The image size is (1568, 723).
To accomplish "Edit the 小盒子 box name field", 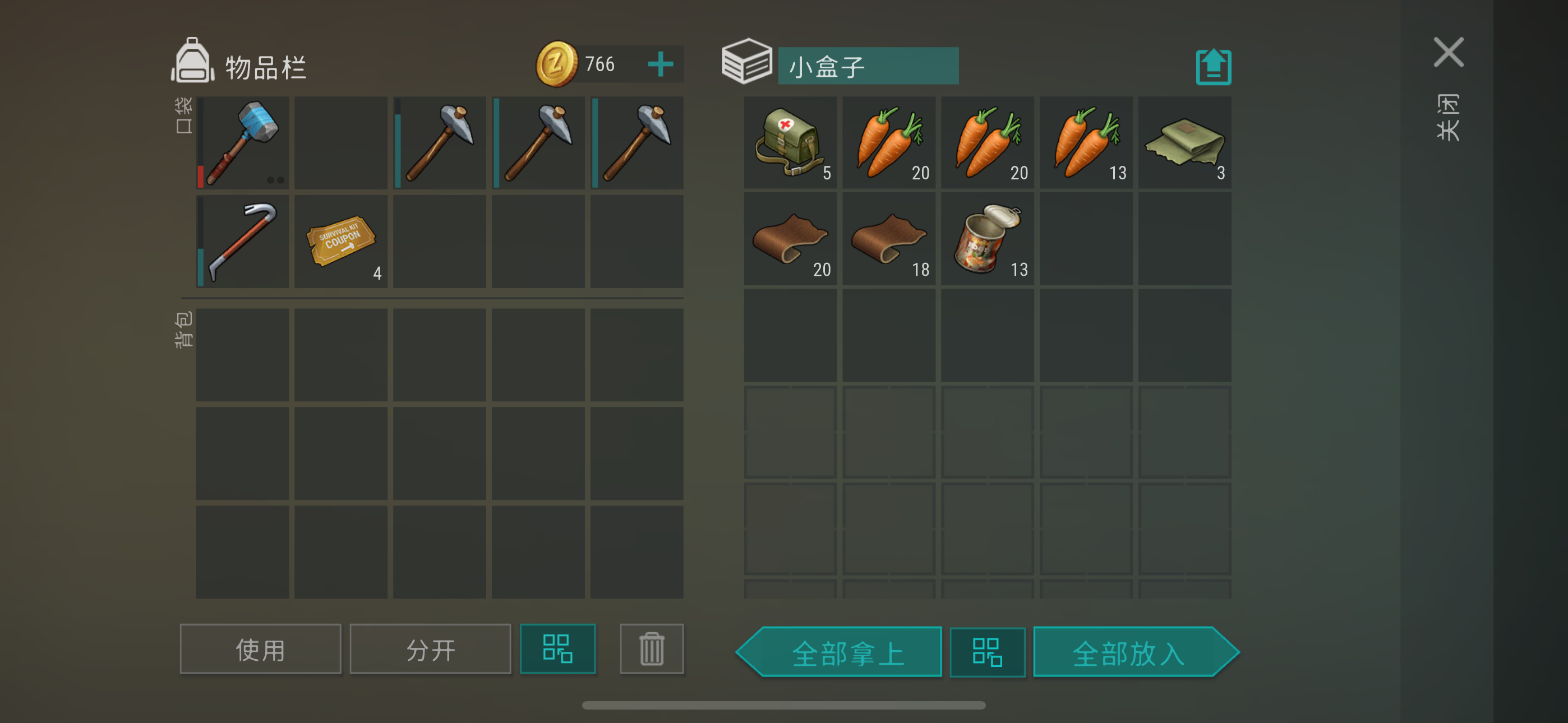I will point(868,66).
